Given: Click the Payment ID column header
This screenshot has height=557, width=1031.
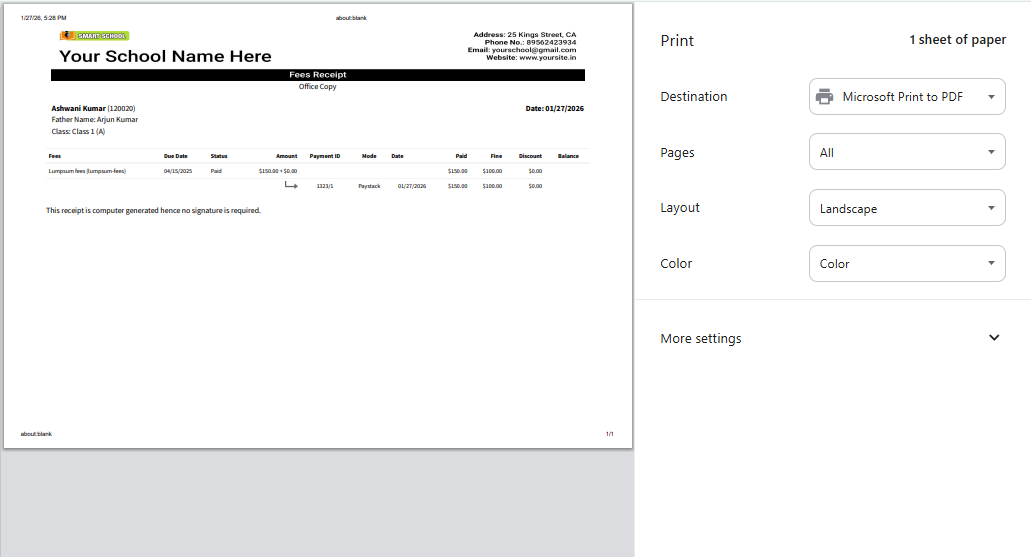Looking at the screenshot, I should click(x=325, y=156).
